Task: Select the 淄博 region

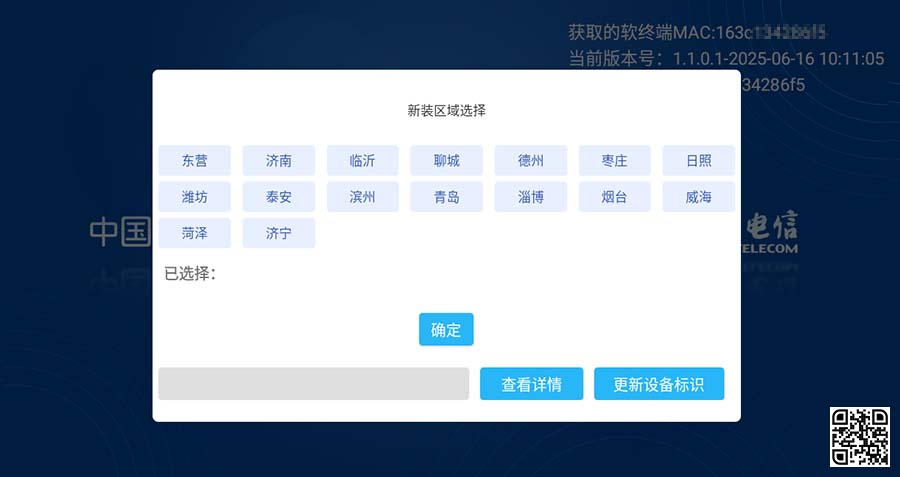Action: (x=531, y=197)
